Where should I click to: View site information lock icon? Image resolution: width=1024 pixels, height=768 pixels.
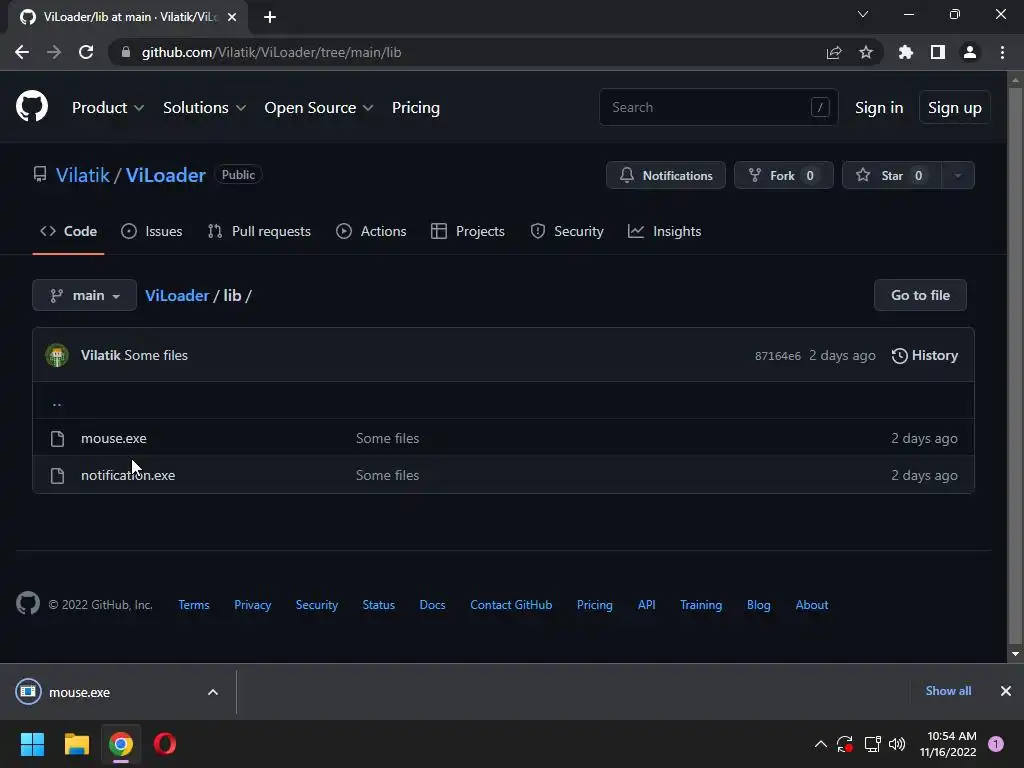coord(126,52)
